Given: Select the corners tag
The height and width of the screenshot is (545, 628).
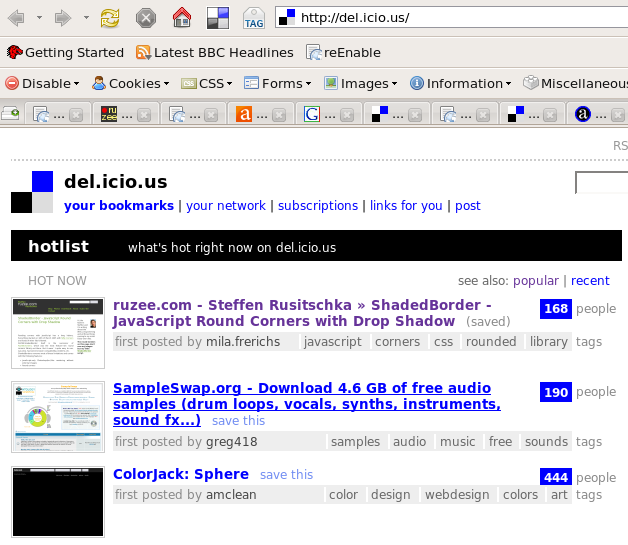Looking at the screenshot, I should (398, 342).
